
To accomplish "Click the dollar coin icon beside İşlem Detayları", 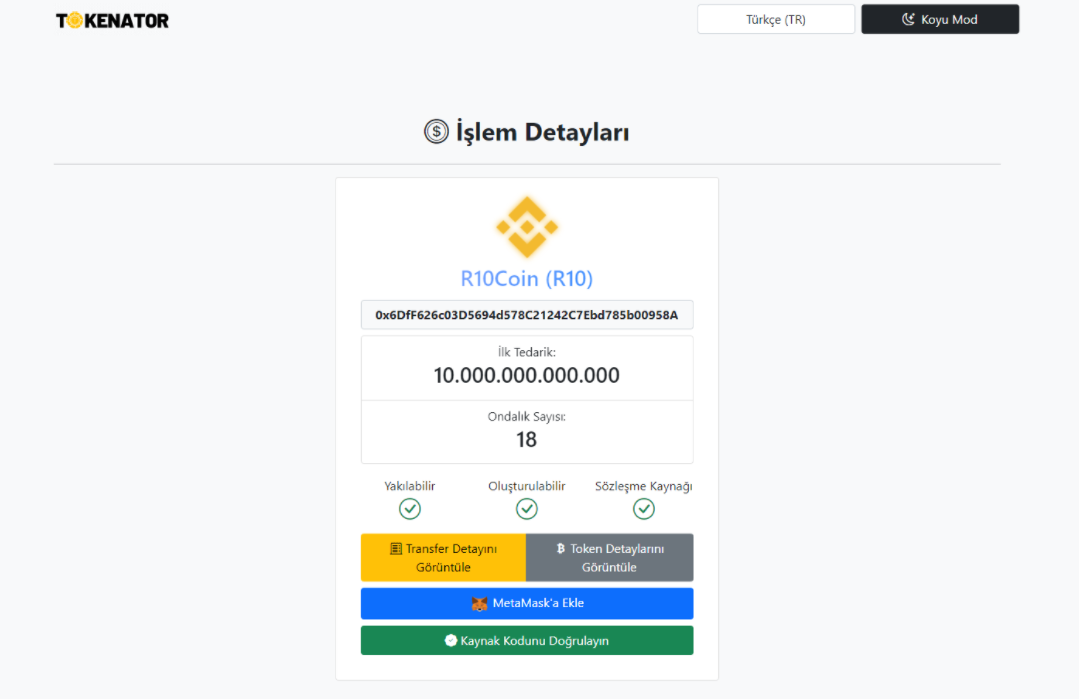I will pyautogui.click(x=436, y=131).
